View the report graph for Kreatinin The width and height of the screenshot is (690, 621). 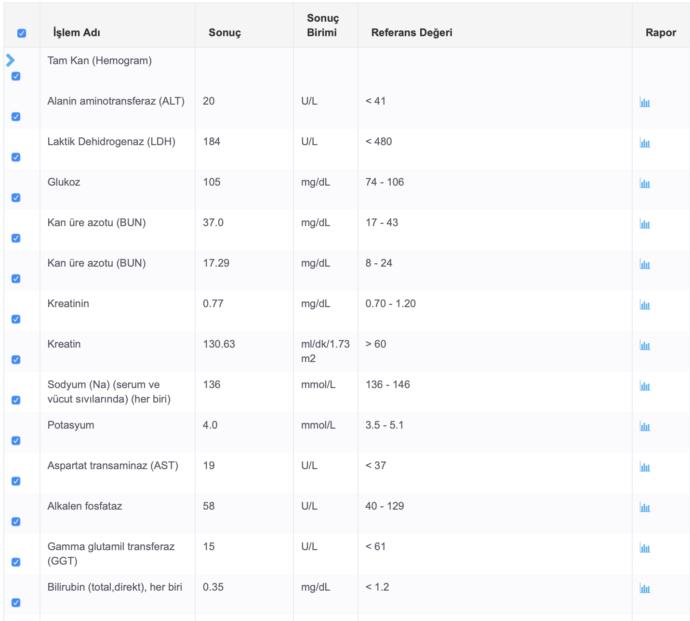pos(645,305)
